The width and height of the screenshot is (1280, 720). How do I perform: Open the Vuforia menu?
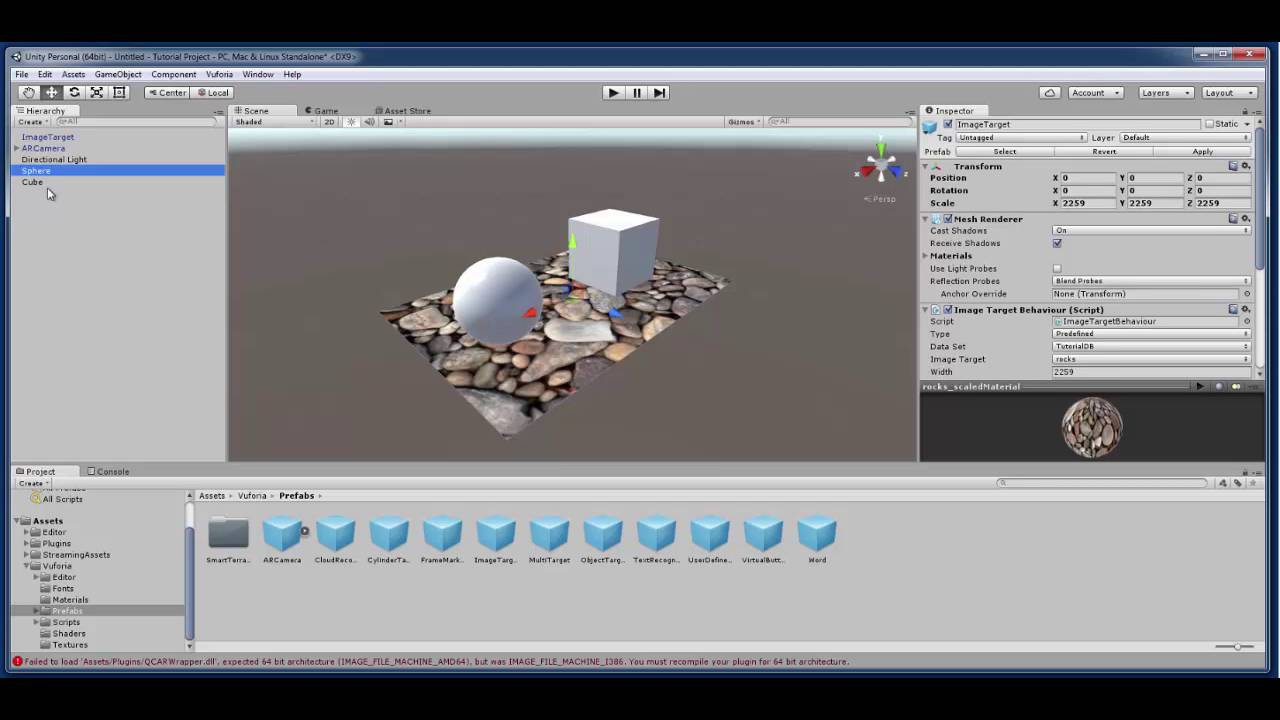219,74
